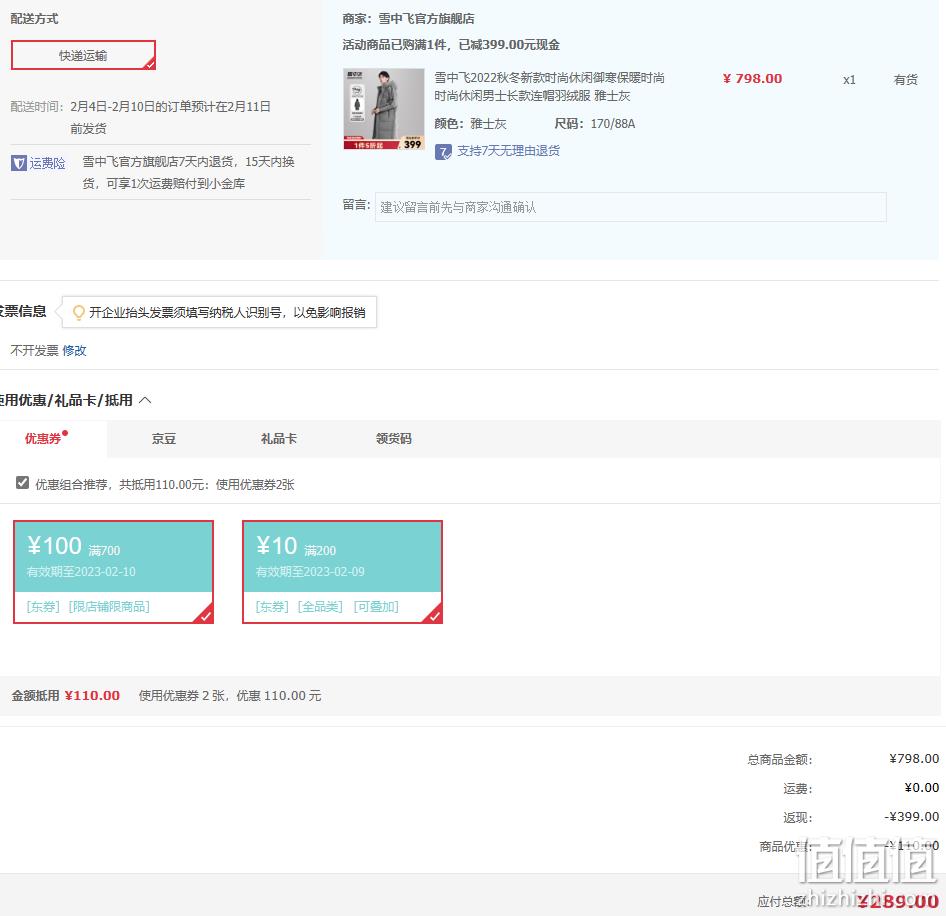Click merchant name 雪中飞官方旗舰店
The image size is (946, 916).
click(426, 19)
